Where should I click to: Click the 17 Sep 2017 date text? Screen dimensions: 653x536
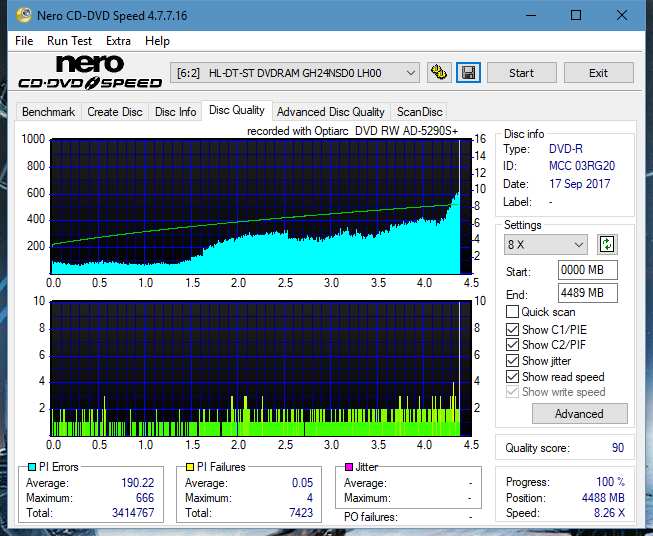pyautogui.click(x=579, y=184)
